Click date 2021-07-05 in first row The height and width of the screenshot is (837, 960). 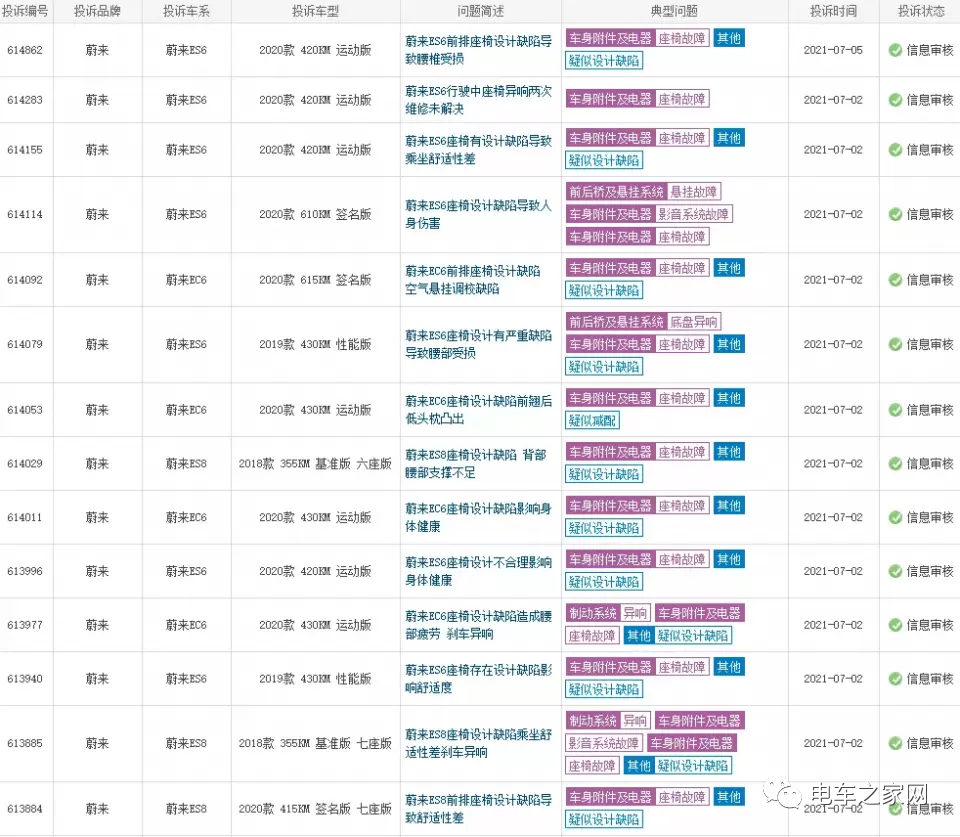click(833, 50)
